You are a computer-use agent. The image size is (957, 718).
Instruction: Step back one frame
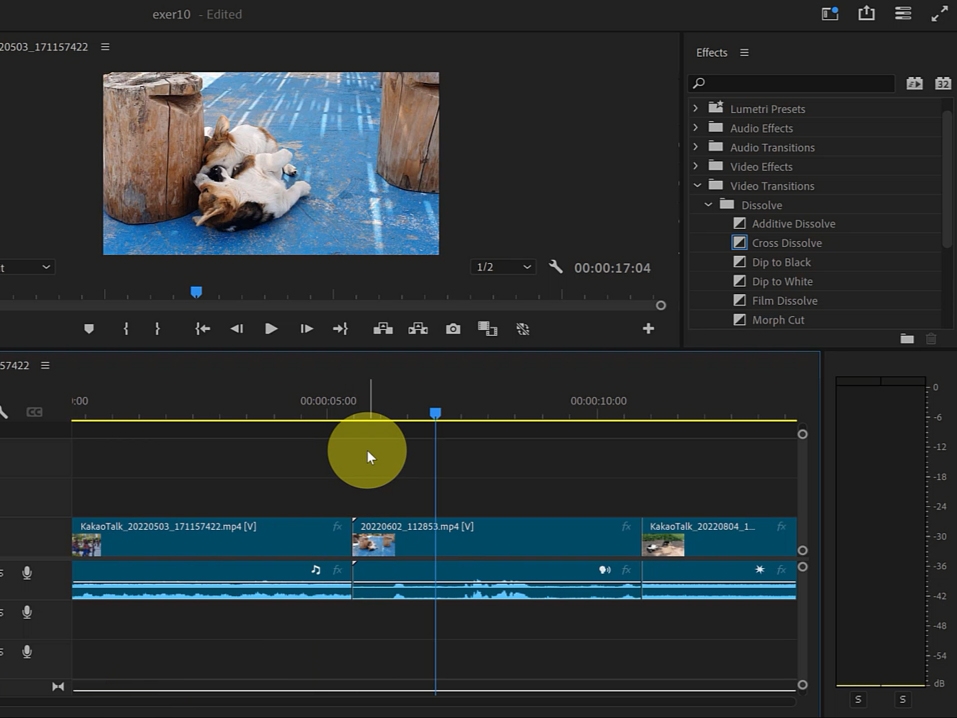pos(237,329)
